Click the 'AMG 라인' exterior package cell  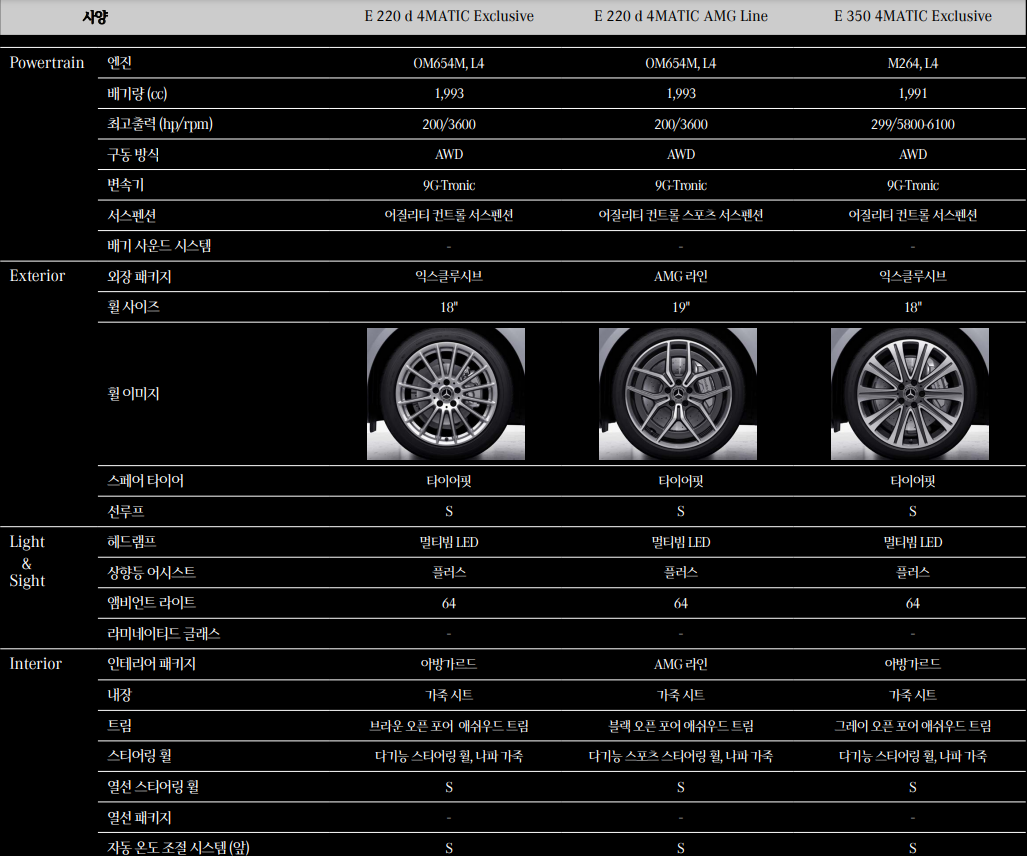tap(681, 276)
